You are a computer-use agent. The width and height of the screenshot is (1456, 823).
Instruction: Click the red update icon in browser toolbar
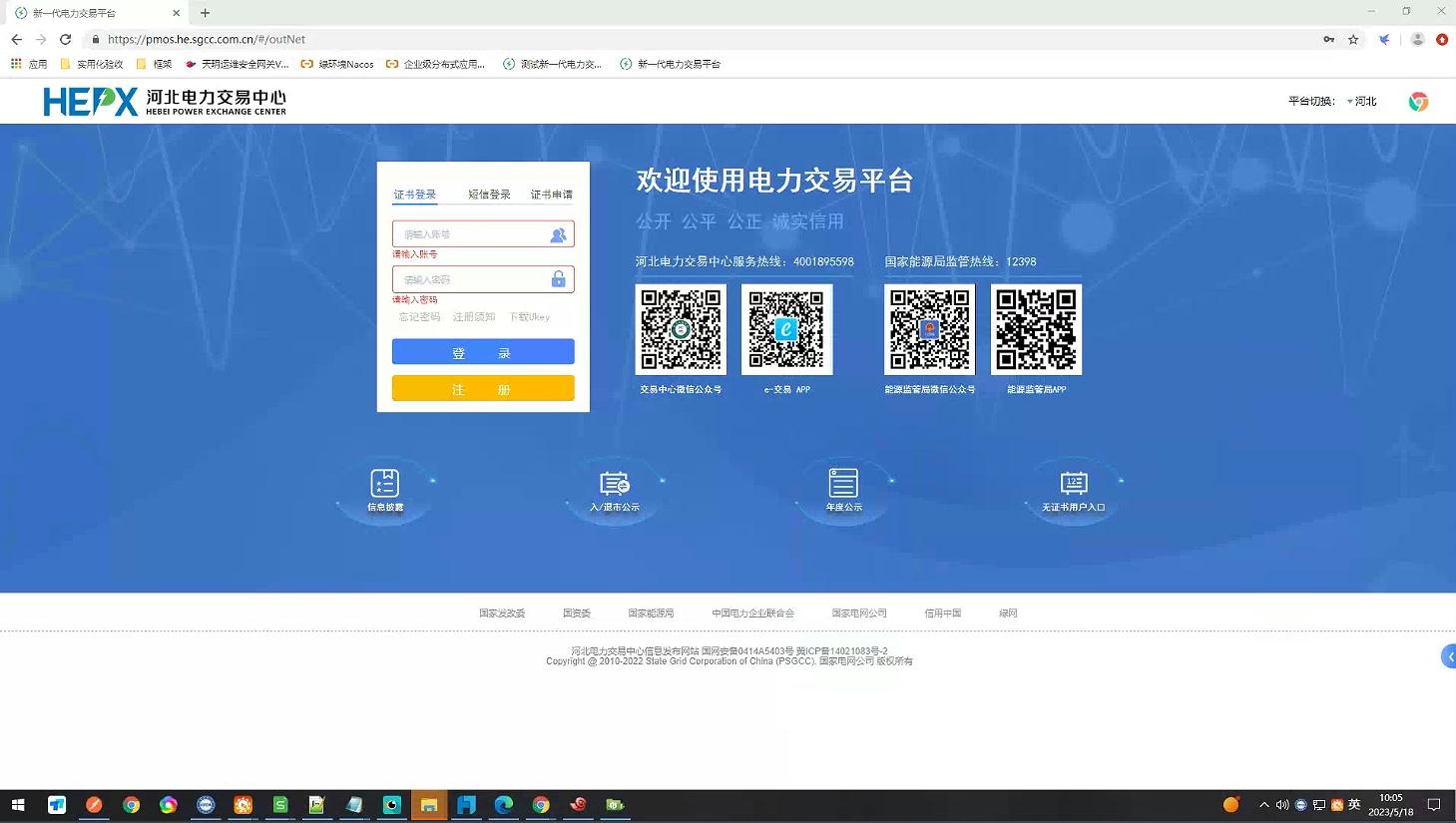click(1442, 39)
